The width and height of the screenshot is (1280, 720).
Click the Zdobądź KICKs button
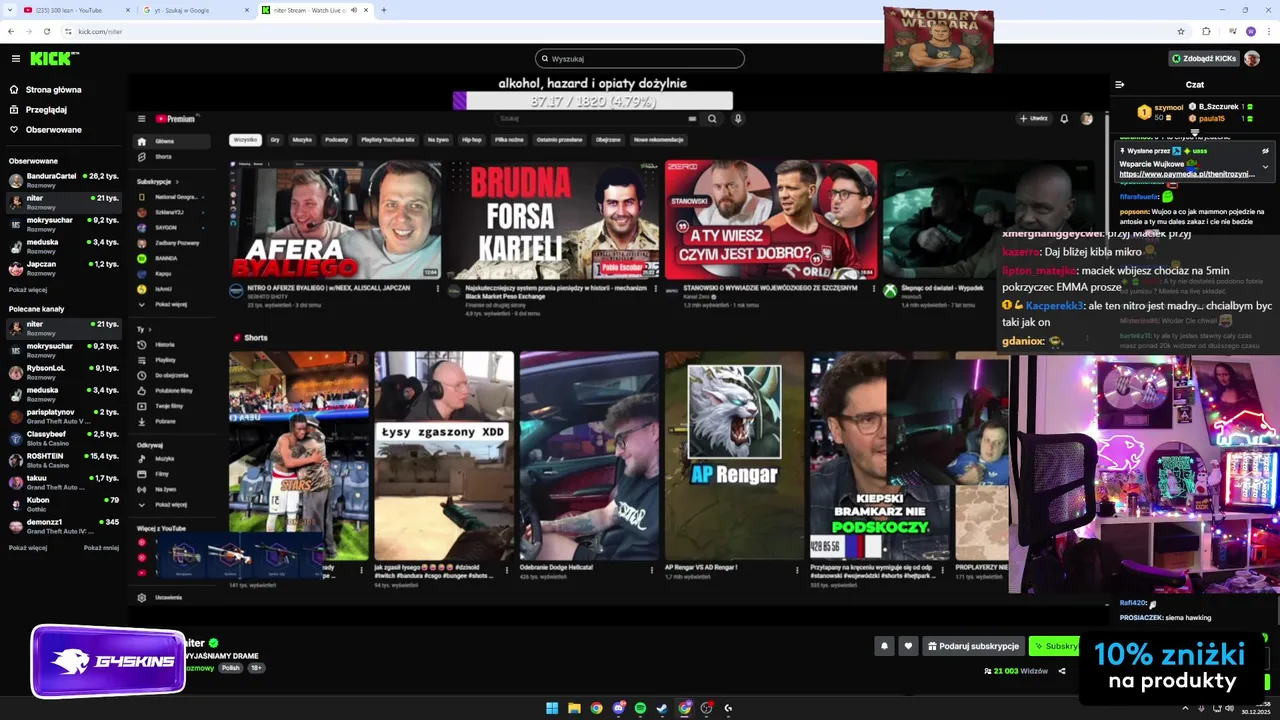1204,59
